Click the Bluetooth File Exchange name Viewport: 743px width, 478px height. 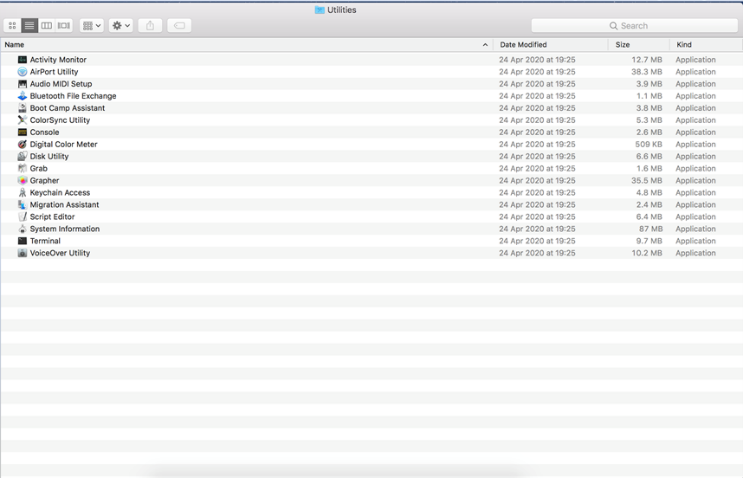tap(73, 96)
